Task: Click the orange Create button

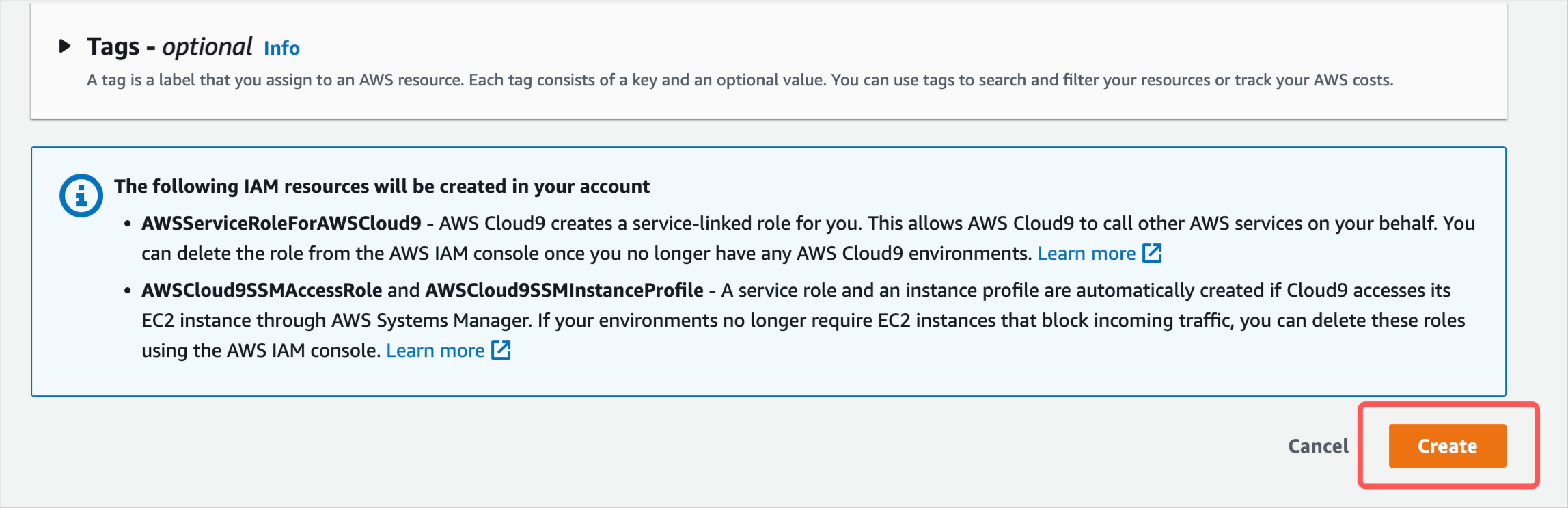Action: pos(1447,446)
